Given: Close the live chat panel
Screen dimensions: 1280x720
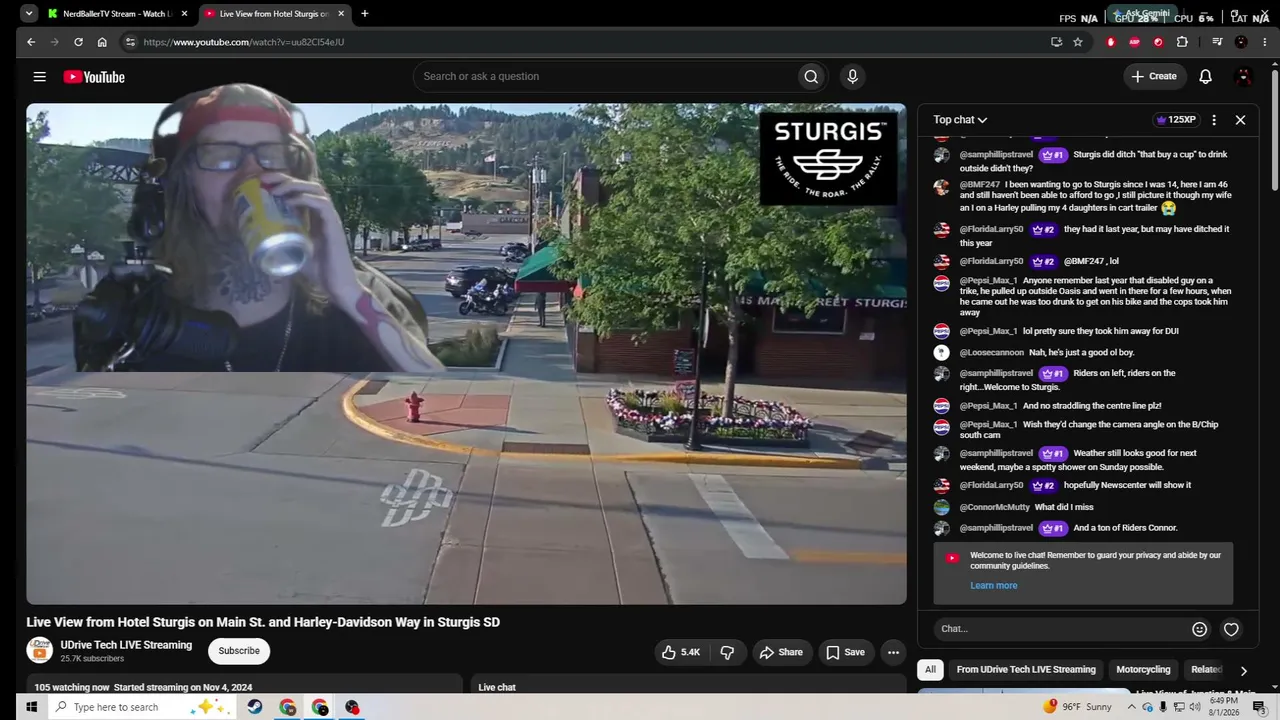Looking at the screenshot, I should pyautogui.click(x=1240, y=120).
